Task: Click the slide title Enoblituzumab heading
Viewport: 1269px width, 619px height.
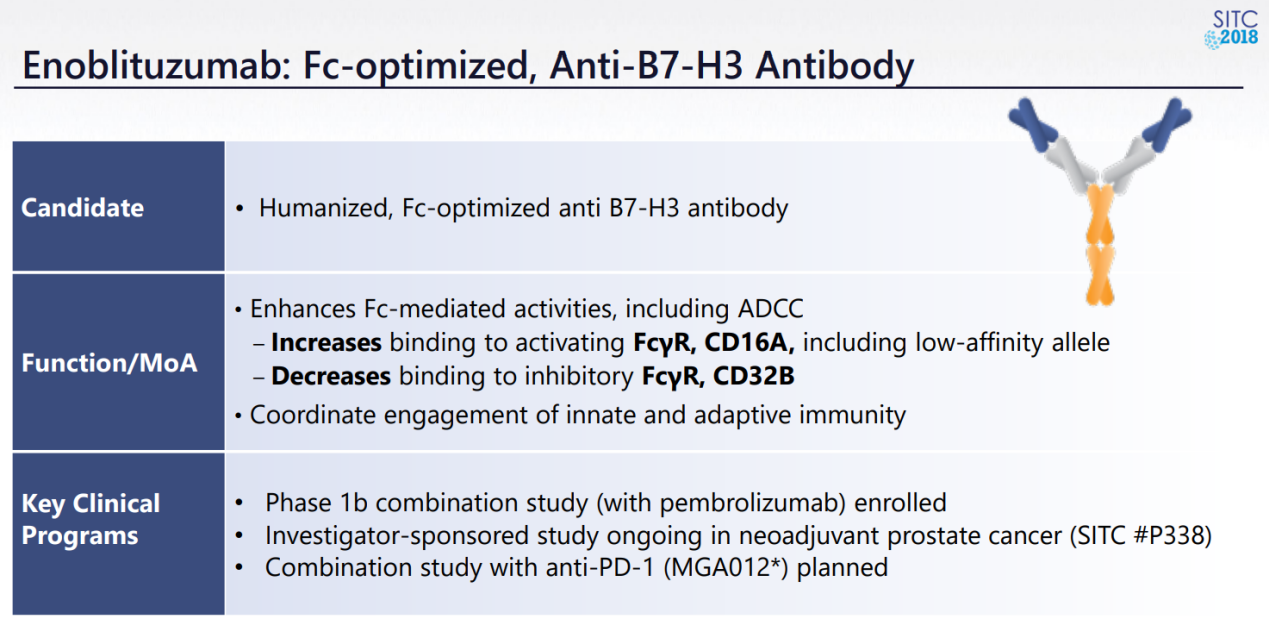Action: coord(468,66)
